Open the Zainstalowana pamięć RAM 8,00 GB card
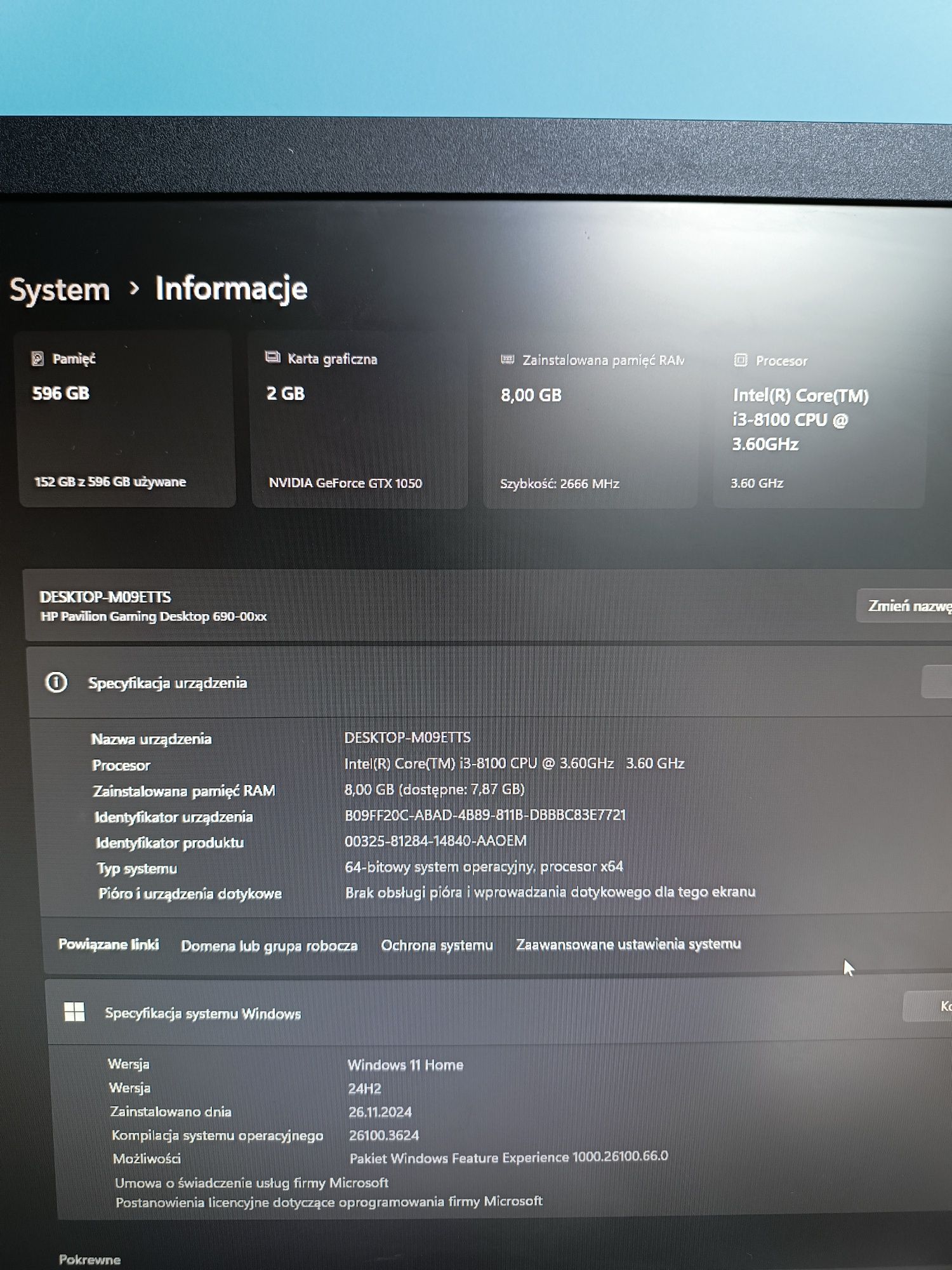952x1270 pixels. pyautogui.click(x=590, y=421)
